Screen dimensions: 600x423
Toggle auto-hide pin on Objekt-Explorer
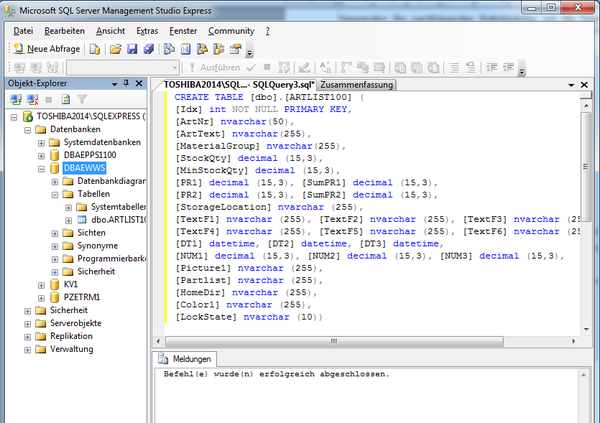click(126, 83)
